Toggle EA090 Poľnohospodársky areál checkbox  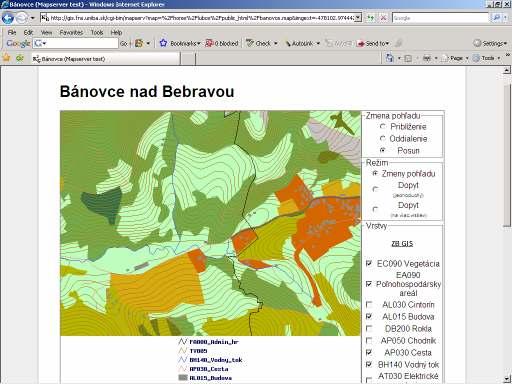(369, 284)
